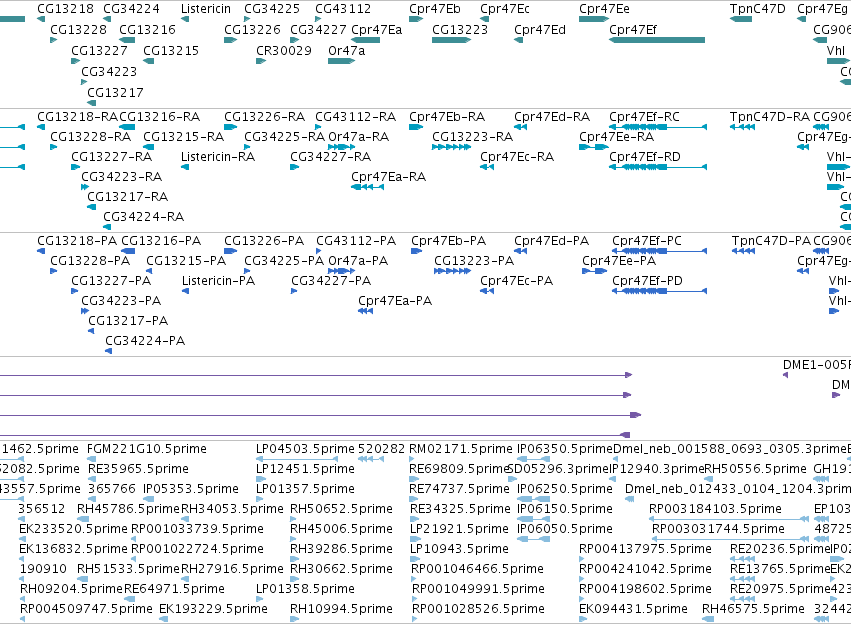Screen dimensions: 851x624
Task: Click the LP04503.5prime EST label
Action: coord(305,449)
